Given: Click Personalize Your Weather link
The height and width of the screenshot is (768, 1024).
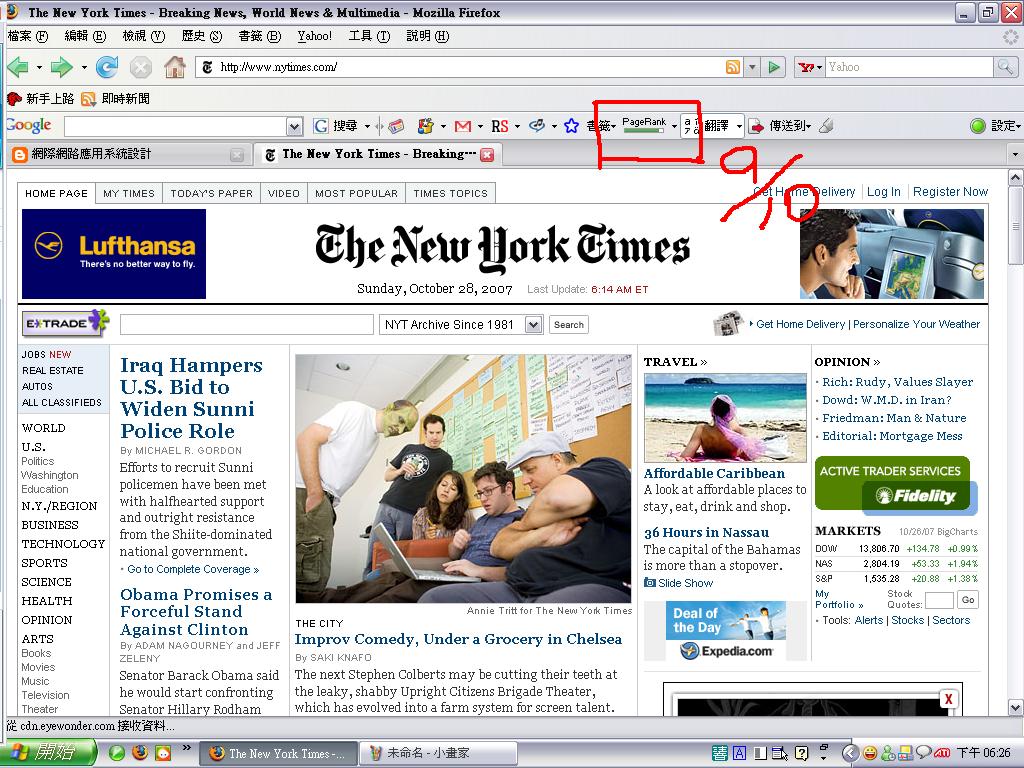Looking at the screenshot, I should click(916, 324).
